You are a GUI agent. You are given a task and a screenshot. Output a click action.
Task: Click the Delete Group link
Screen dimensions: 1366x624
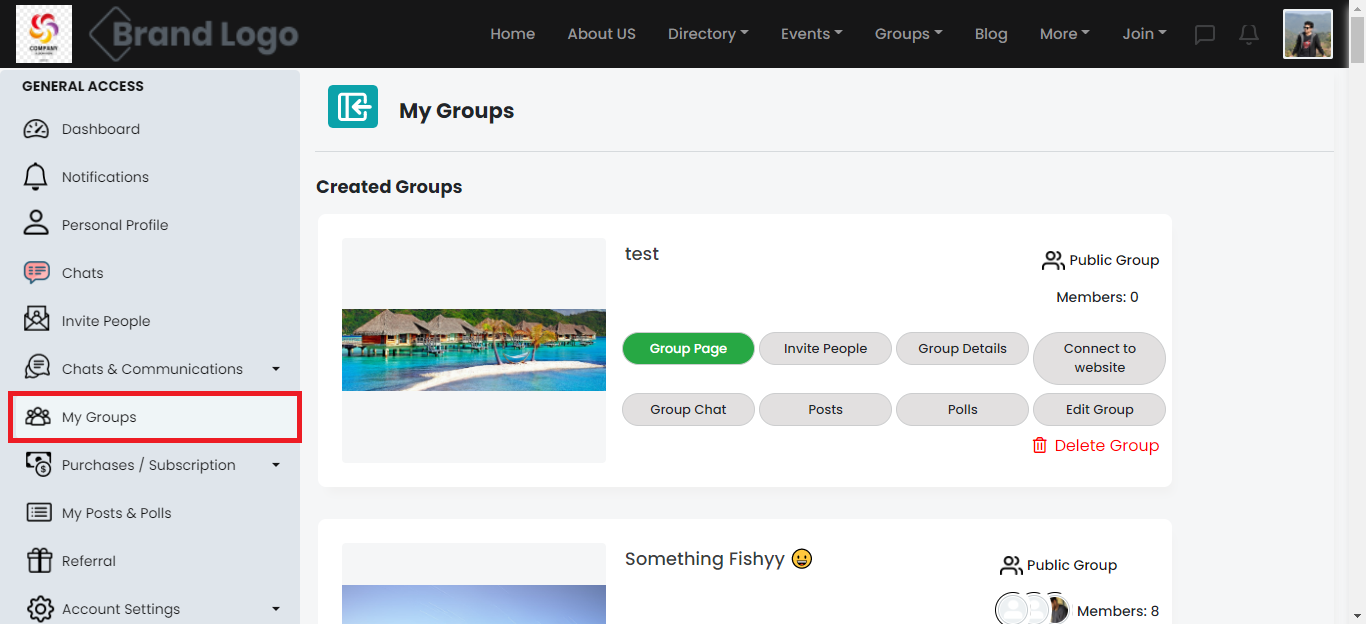[x=1095, y=446]
